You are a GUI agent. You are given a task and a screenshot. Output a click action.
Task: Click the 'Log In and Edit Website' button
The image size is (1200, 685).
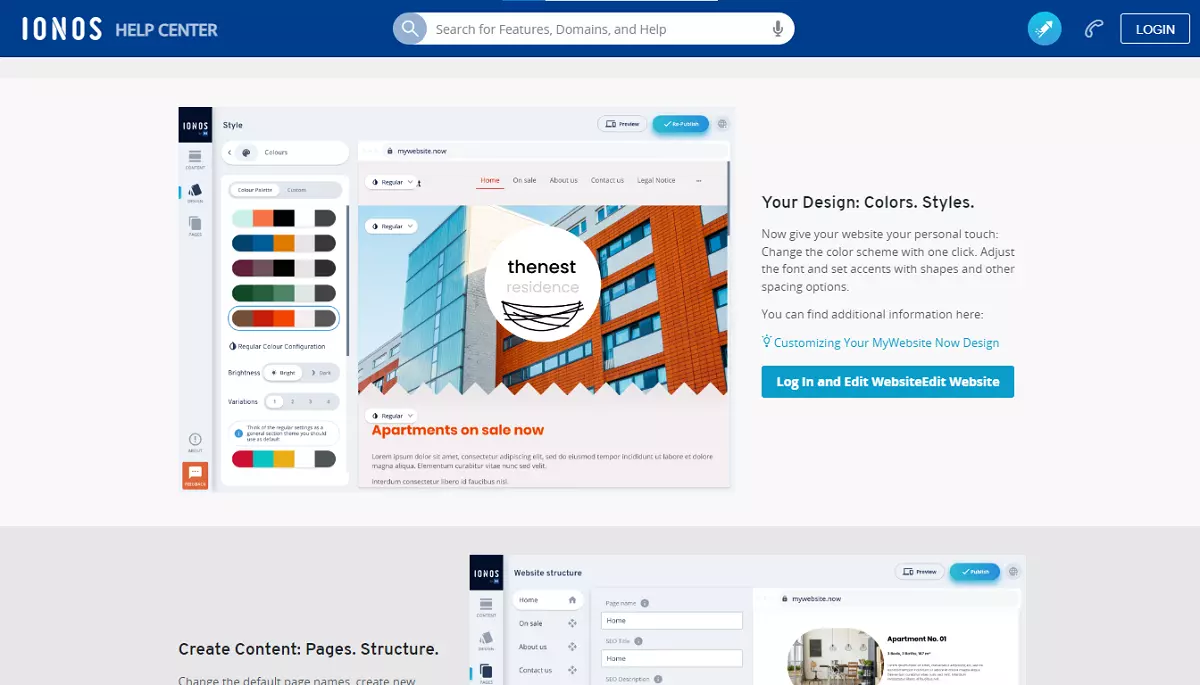point(888,381)
